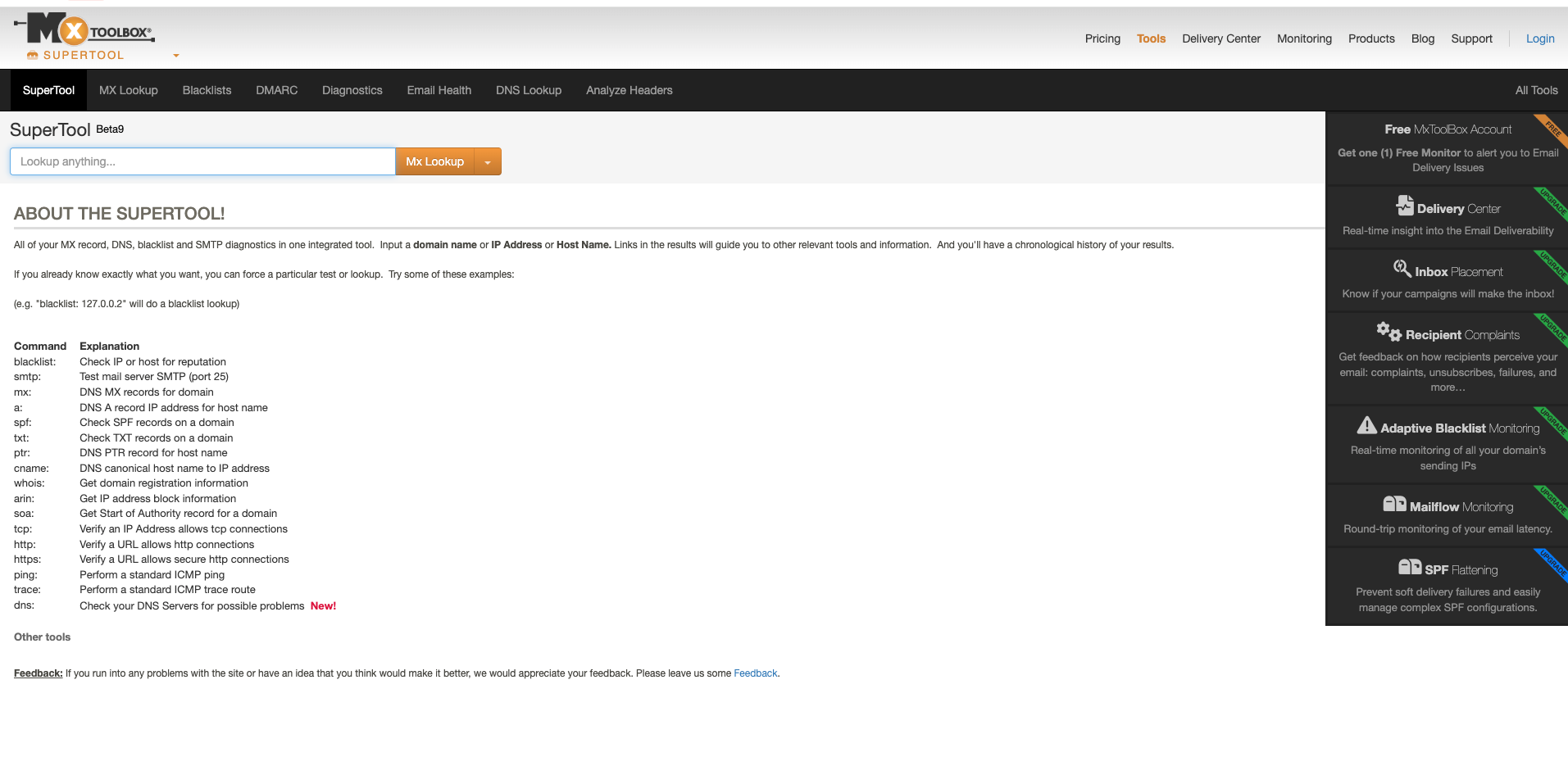Click the Inbox Placement magnifier icon
The width and height of the screenshot is (1568, 784).
[1402, 269]
